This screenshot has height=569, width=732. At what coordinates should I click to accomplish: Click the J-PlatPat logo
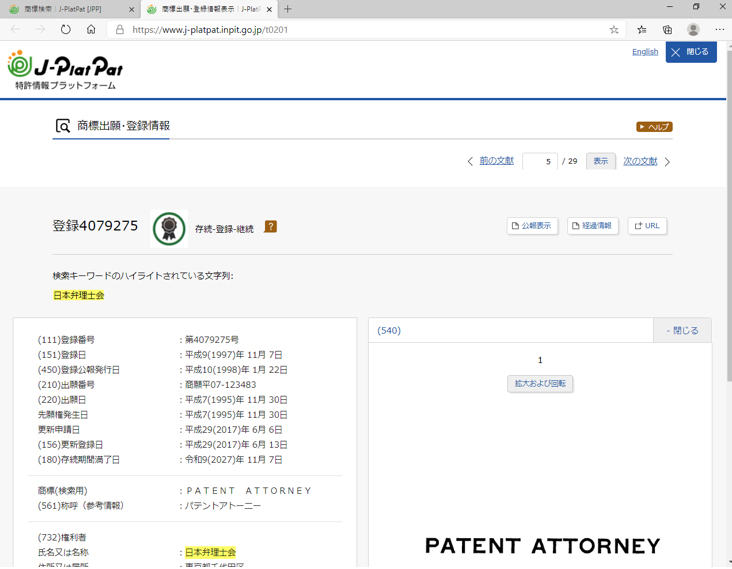(65, 70)
